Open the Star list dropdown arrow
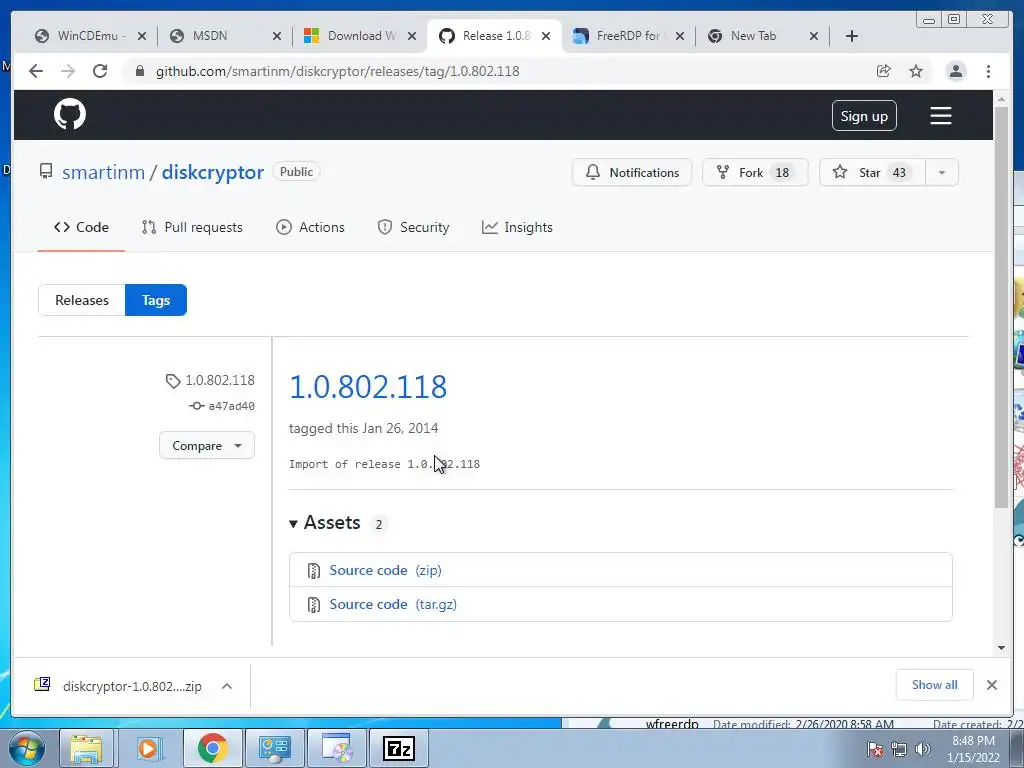Screen dimensions: 1024x768 [x=942, y=172]
